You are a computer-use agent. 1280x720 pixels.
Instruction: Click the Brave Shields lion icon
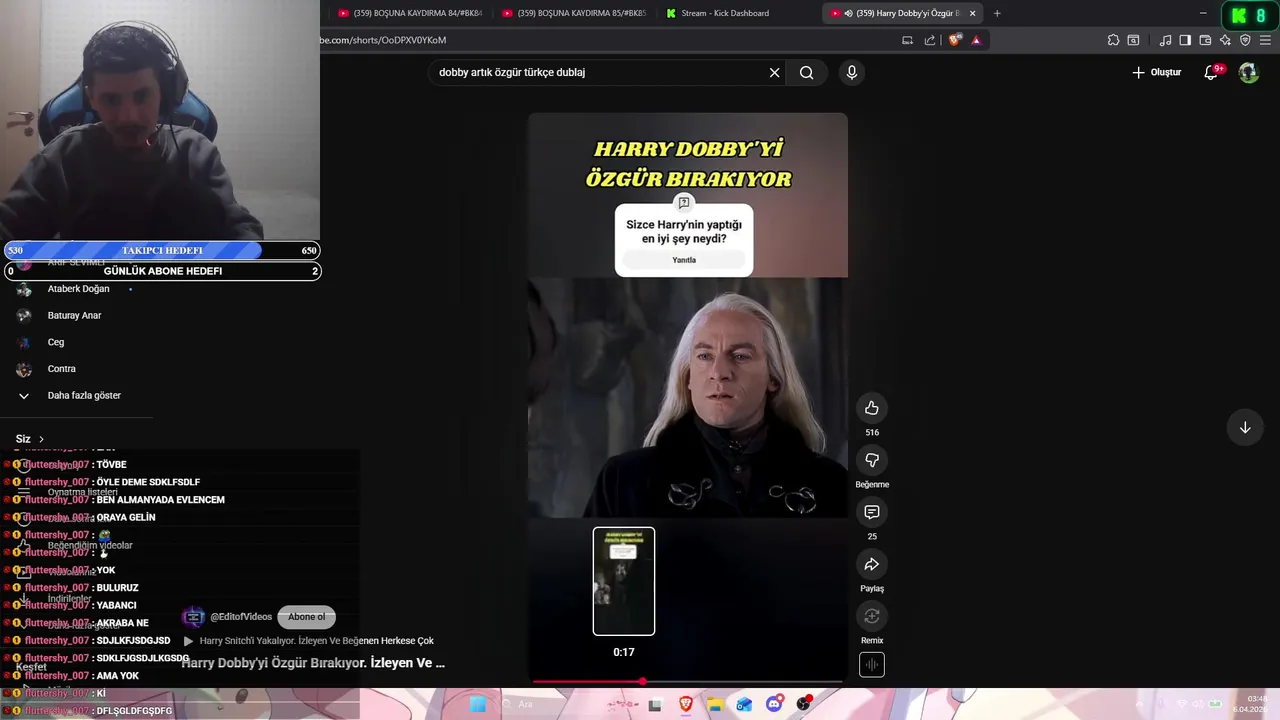(955, 40)
